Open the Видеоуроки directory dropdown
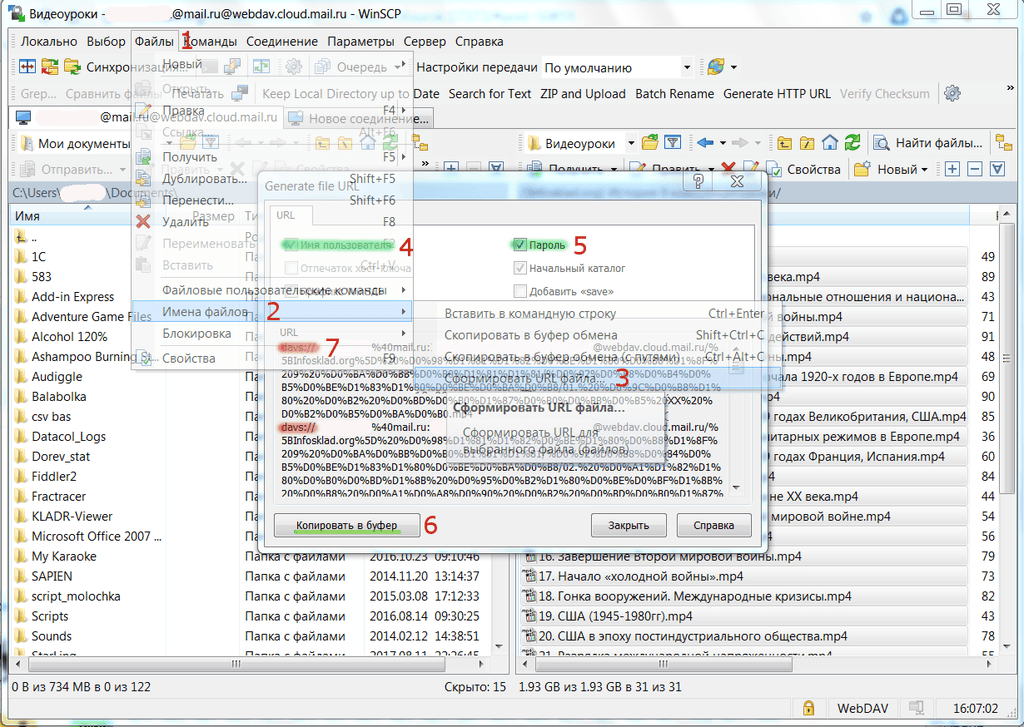Image resolution: width=1024 pixels, height=727 pixels. click(x=631, y=142)
